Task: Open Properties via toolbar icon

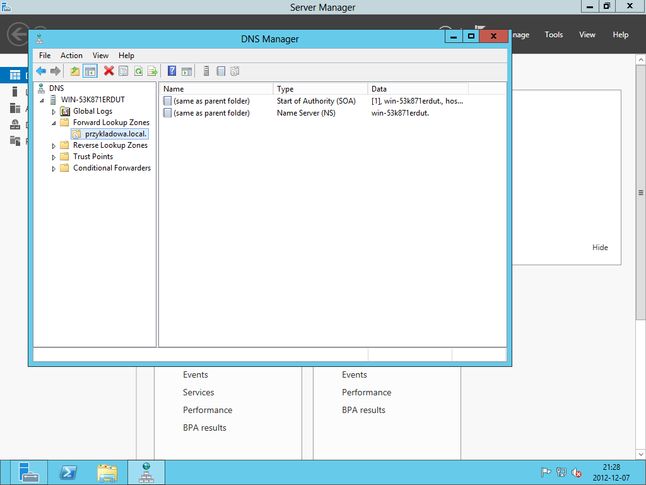Action: [123, 71]
